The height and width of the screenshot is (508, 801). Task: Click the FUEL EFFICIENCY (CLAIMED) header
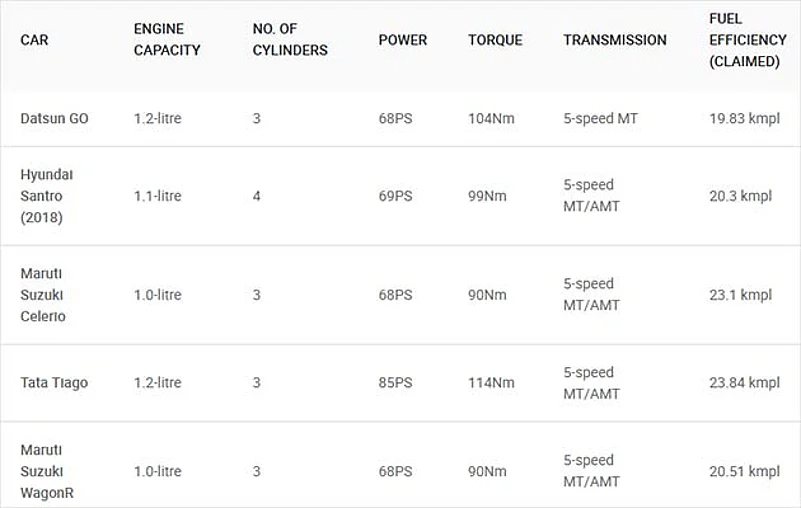(x=744, y=40)
